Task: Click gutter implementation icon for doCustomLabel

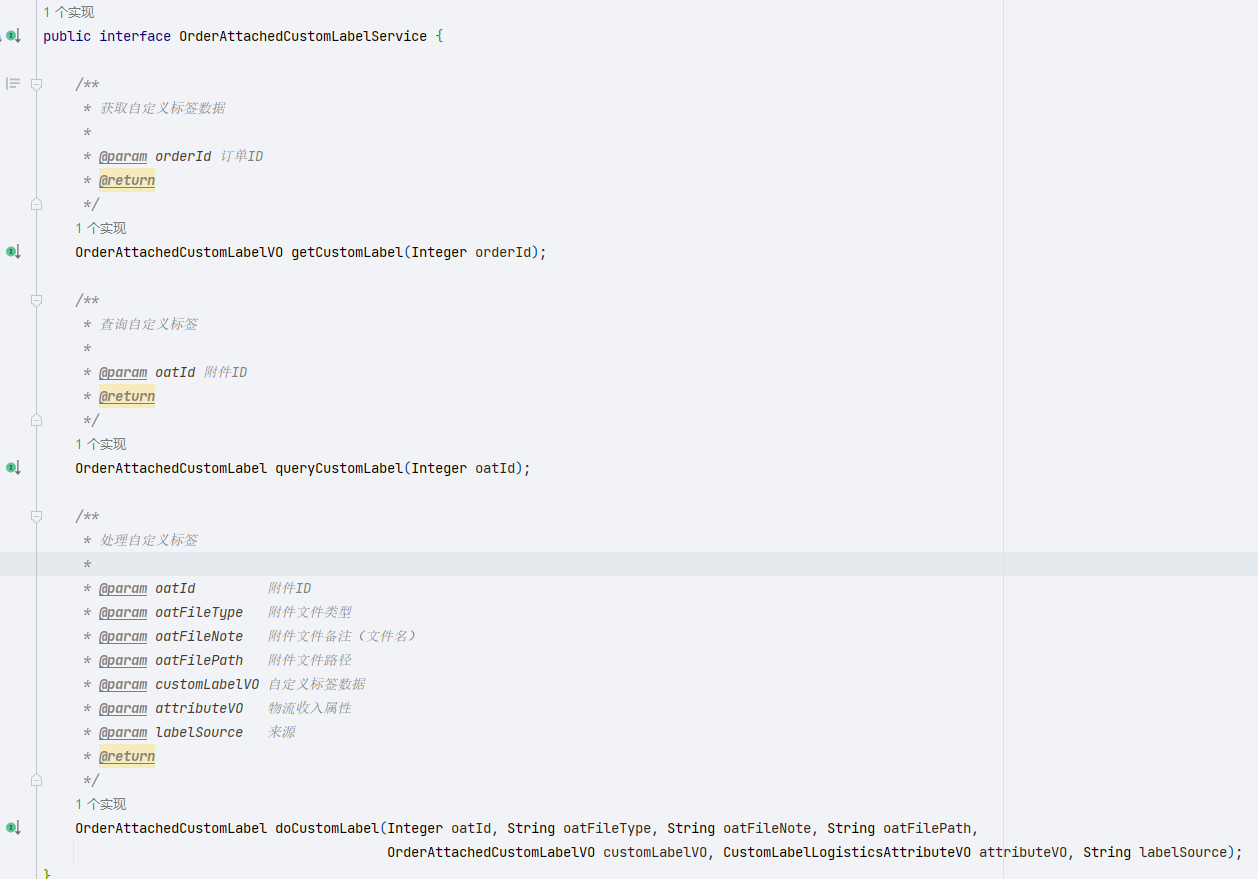Action: click(12, 828)
